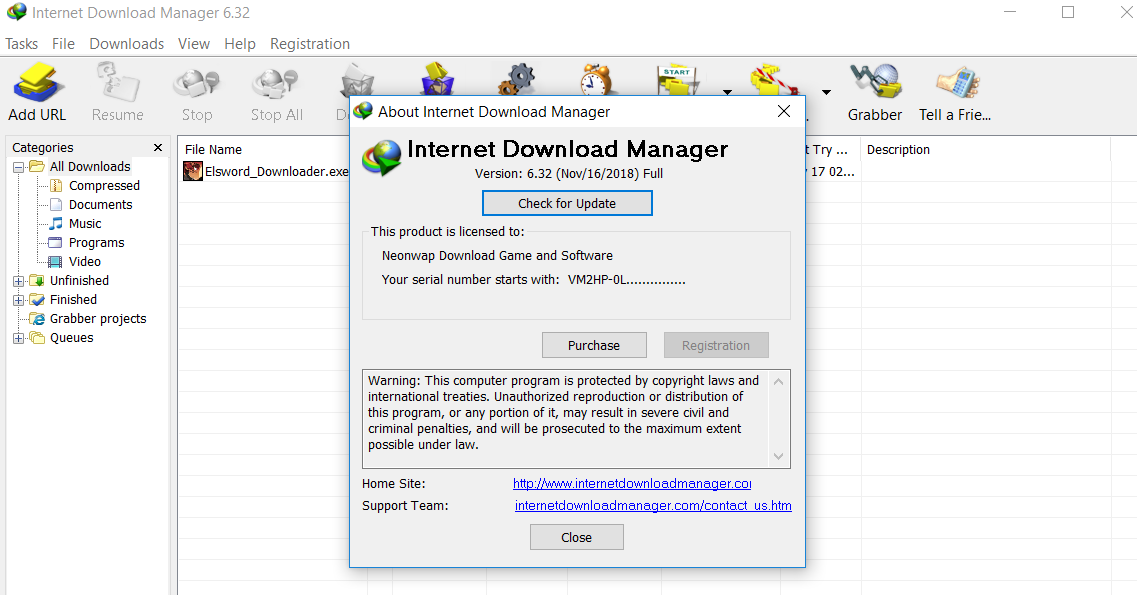The image size is (1137, 595).
Task: Select the Compressed category
Action: [x=104, y=186]
